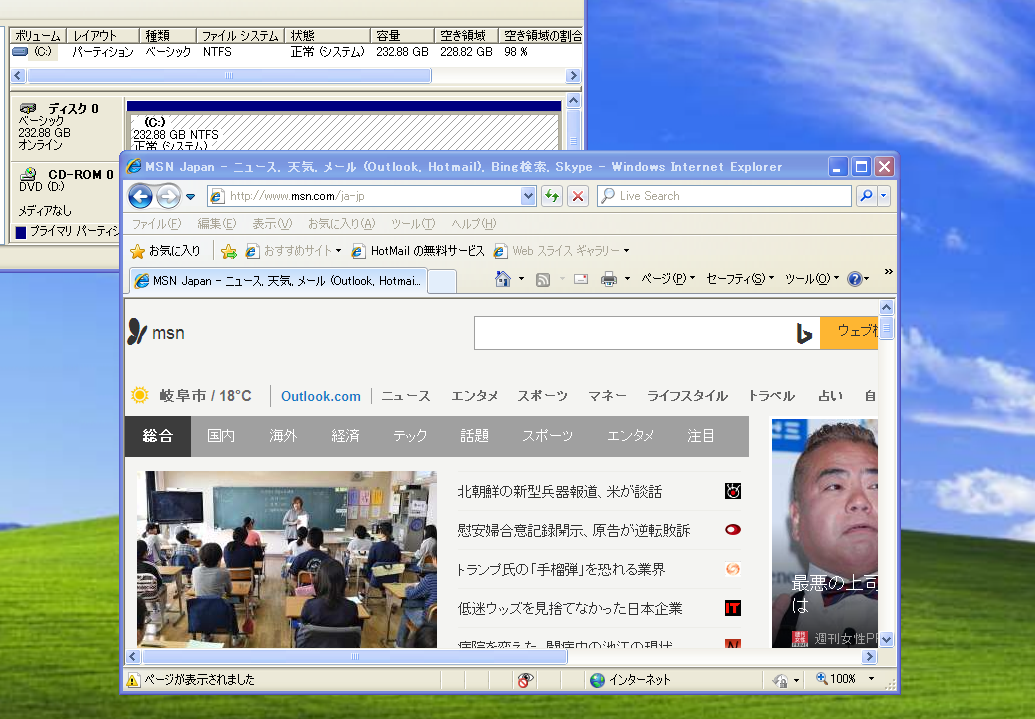Show more command bar items chevron
The height and width of the screenshot is (719, 1035).
click(888, 271)
